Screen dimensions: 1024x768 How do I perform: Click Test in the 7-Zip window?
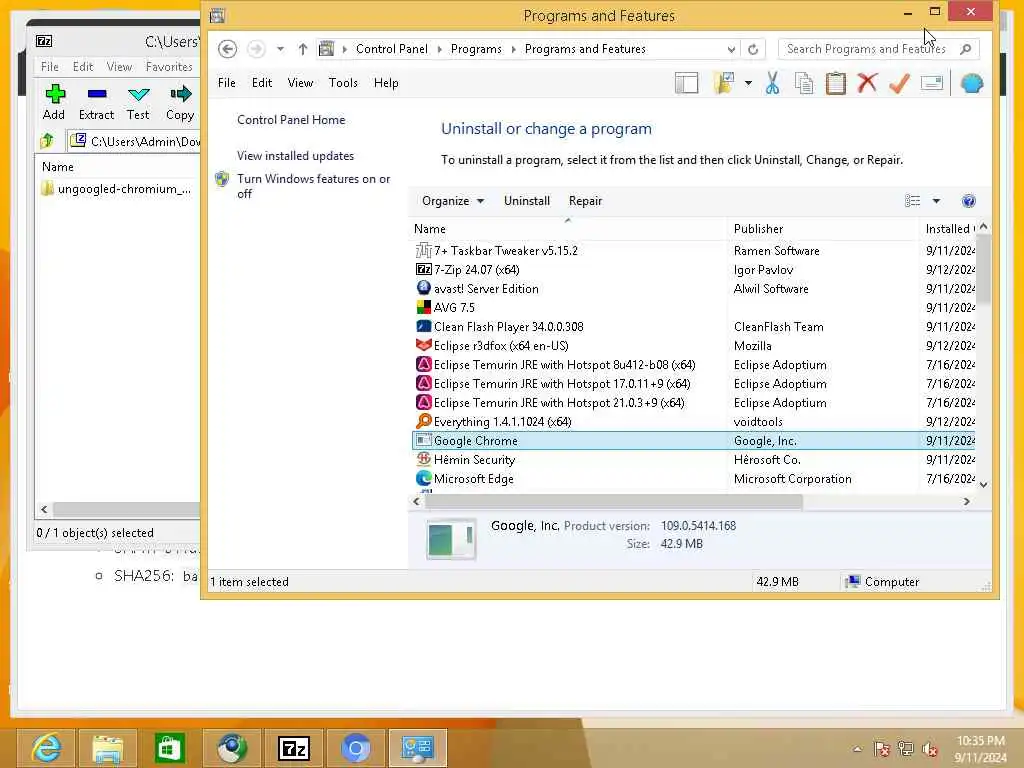tap(138, 103)
